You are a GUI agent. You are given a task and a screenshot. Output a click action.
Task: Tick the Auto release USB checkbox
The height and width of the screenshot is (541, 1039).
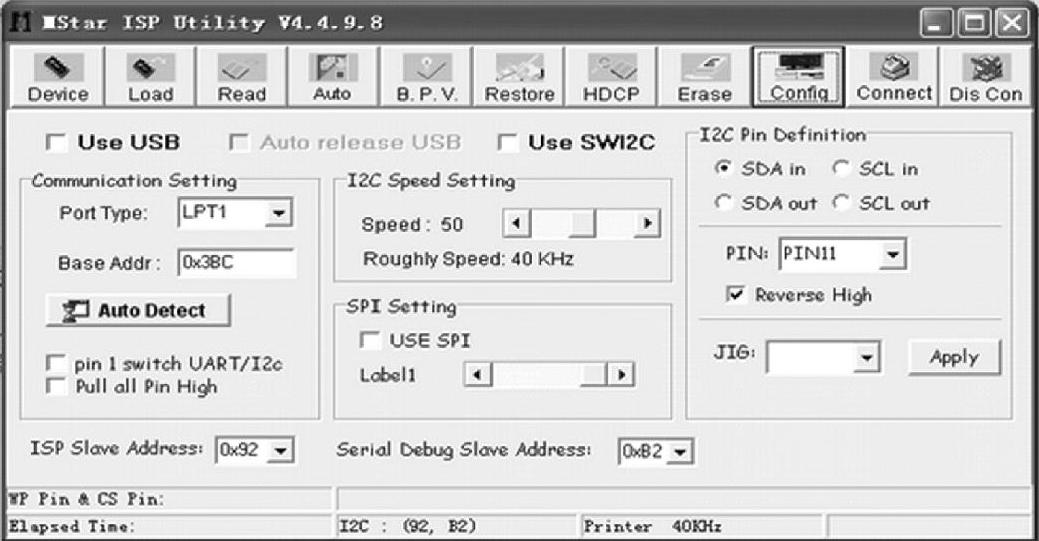click(x=239, y=143)
